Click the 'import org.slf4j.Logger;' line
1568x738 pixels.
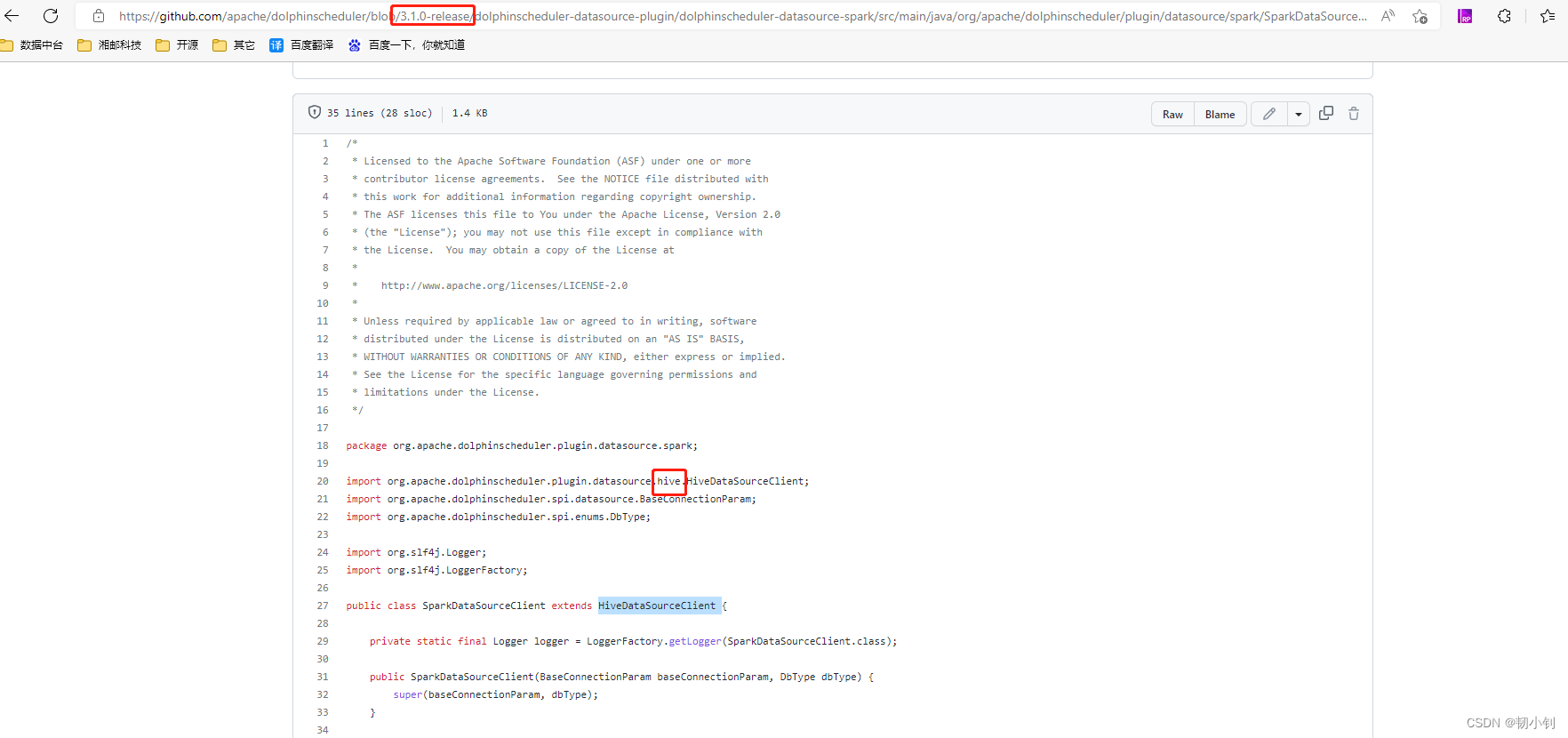(x=416, y=552)
